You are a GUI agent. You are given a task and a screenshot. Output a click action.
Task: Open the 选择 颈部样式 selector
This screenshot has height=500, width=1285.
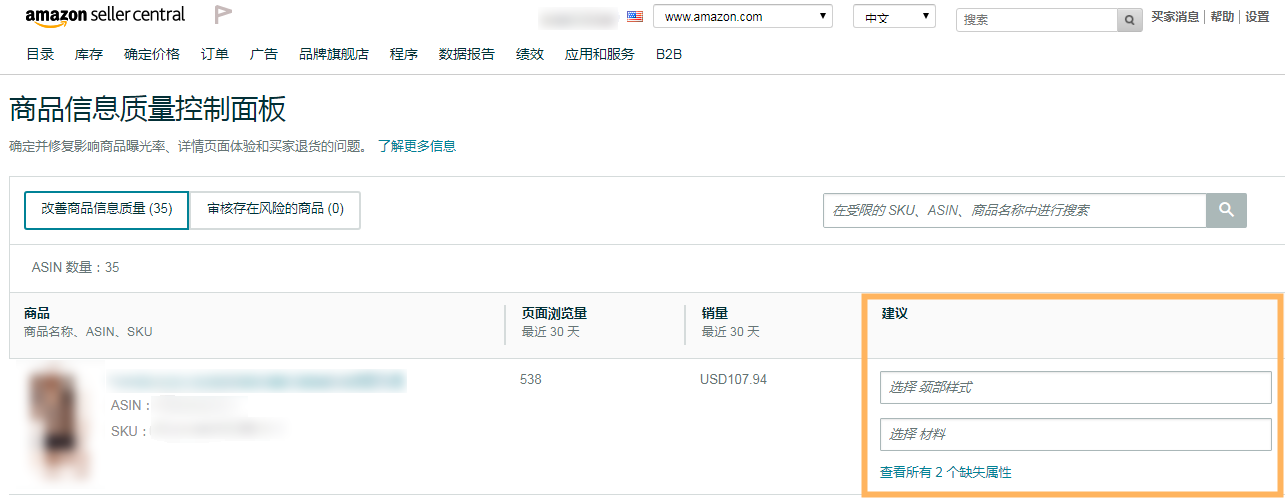click(1076, 387)
